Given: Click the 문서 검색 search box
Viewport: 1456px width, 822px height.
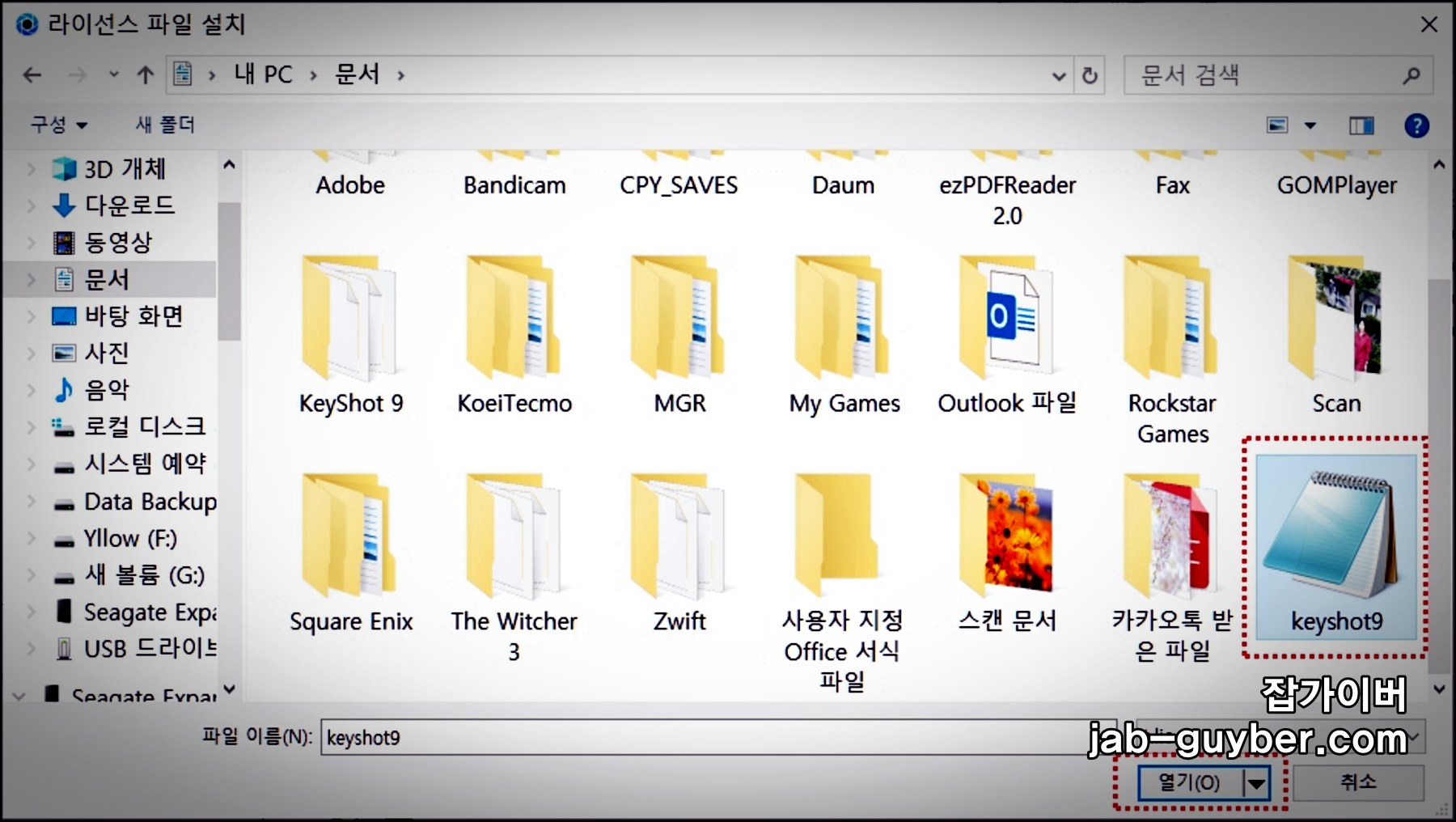Looking at the screenshot, I should tap(1278, 75).
